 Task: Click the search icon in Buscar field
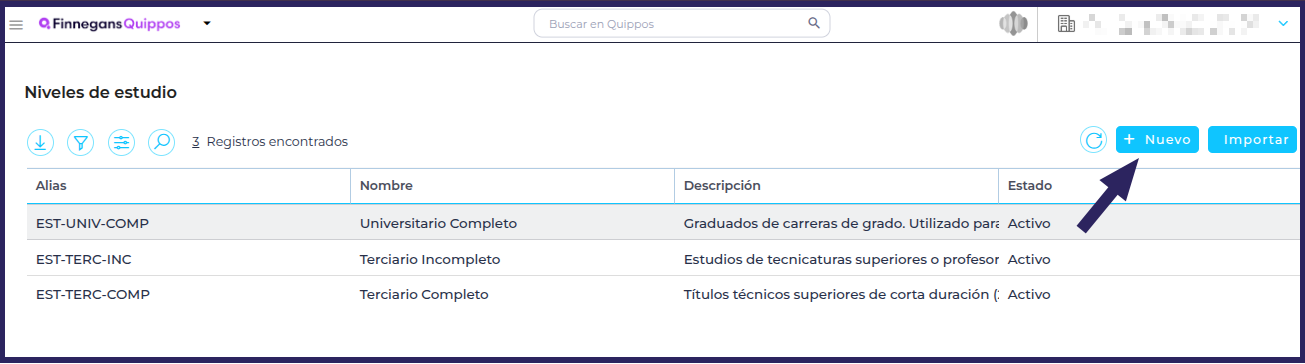tap(814, 23)
